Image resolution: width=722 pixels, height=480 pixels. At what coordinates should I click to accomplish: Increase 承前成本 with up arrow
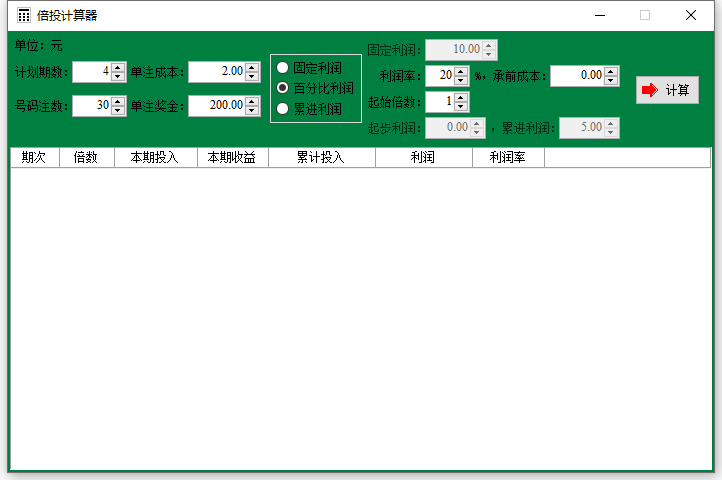point(611,71)
